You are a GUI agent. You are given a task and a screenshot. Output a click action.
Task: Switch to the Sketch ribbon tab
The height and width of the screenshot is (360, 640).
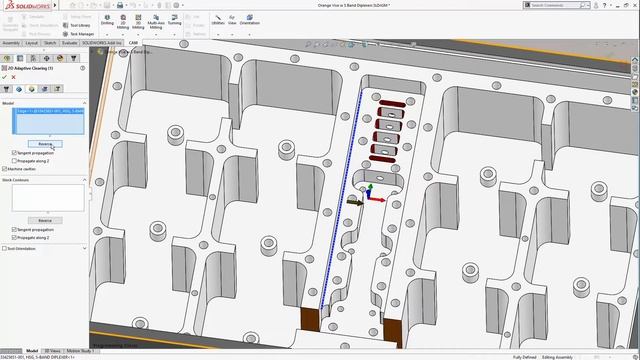50,43
